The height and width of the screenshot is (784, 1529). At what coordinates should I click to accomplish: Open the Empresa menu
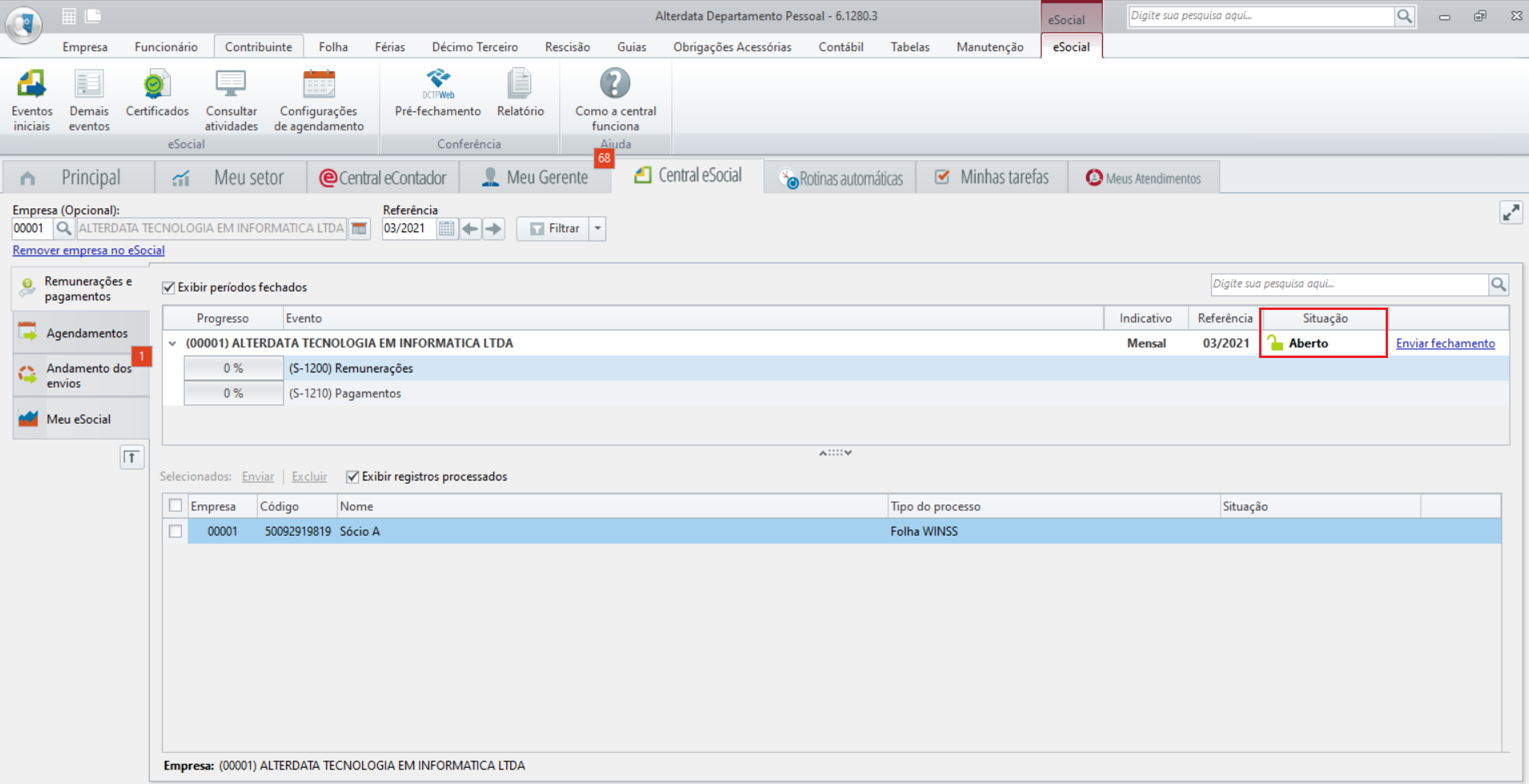[85, 46]
